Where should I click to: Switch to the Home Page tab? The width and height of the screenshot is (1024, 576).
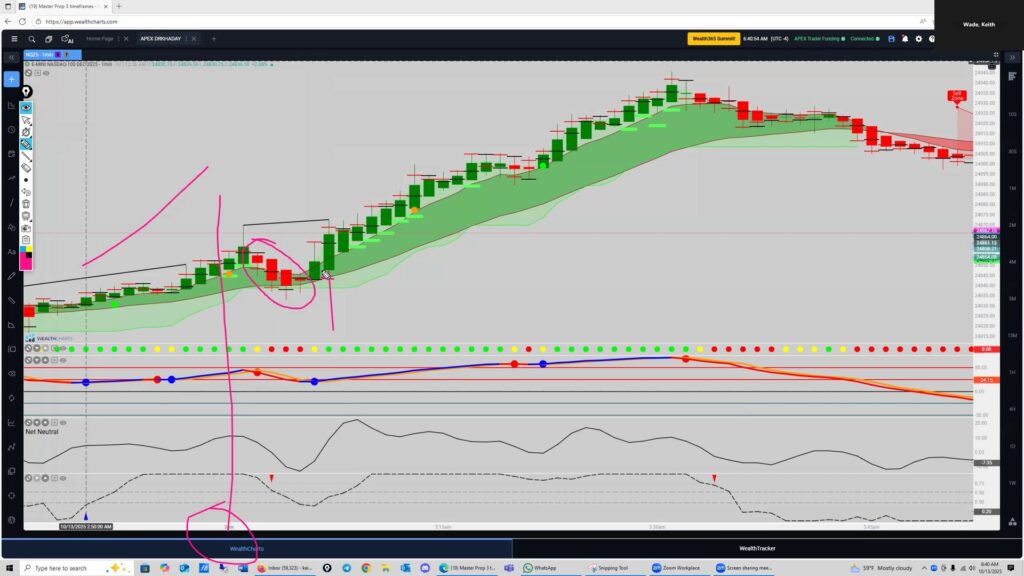[100, 39]
